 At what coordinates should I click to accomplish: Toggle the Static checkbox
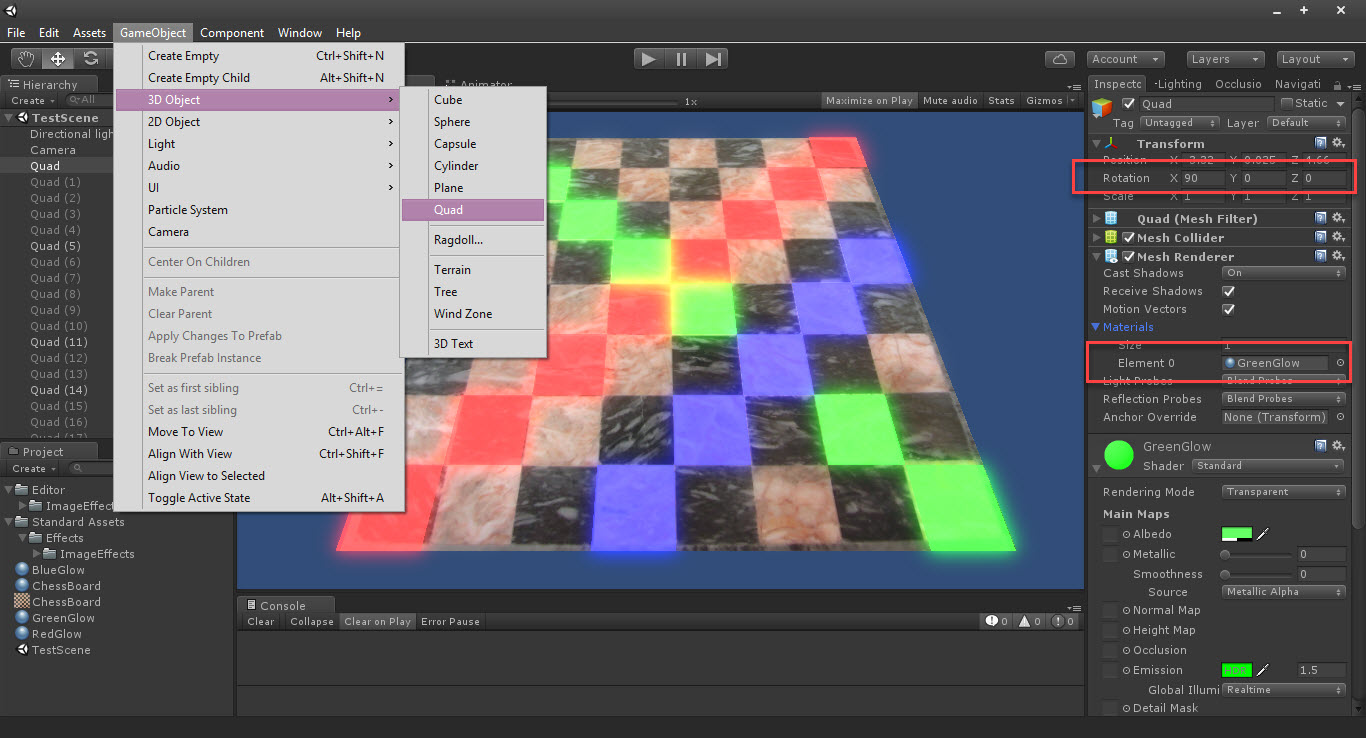[1287, 103]
